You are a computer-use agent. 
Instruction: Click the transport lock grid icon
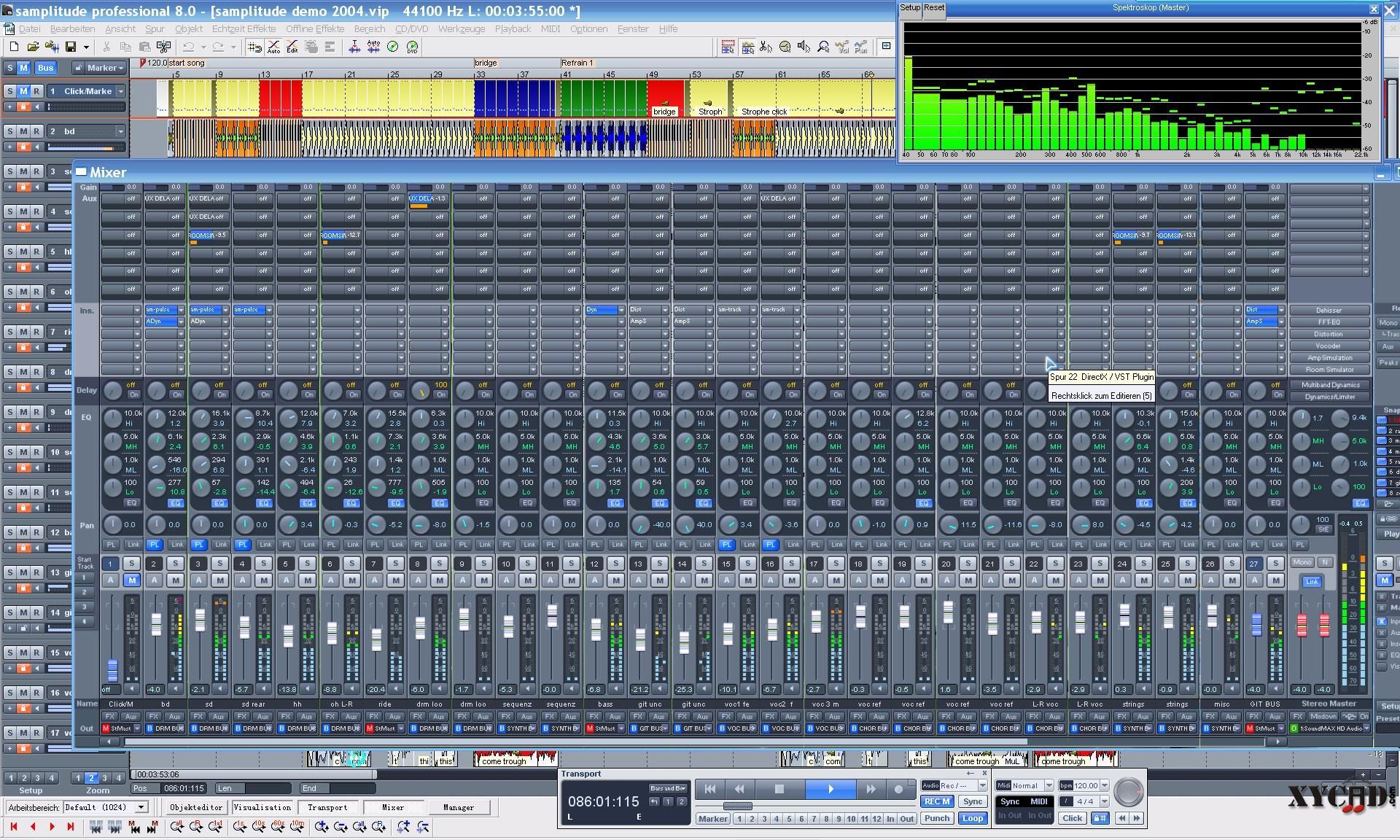1100,818
